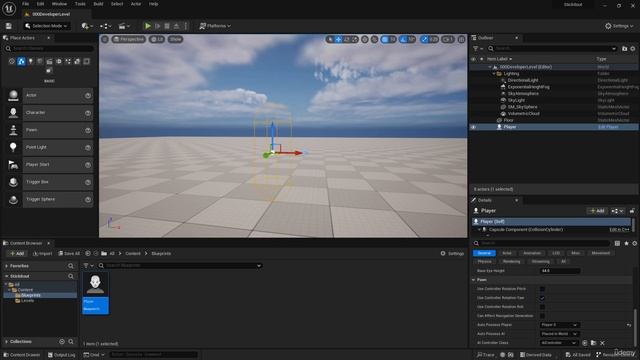The height and width of the screenshot is (360, 640).
Task: Open the Cinematics clapperboard menu
Action: [x=124, y=26]
